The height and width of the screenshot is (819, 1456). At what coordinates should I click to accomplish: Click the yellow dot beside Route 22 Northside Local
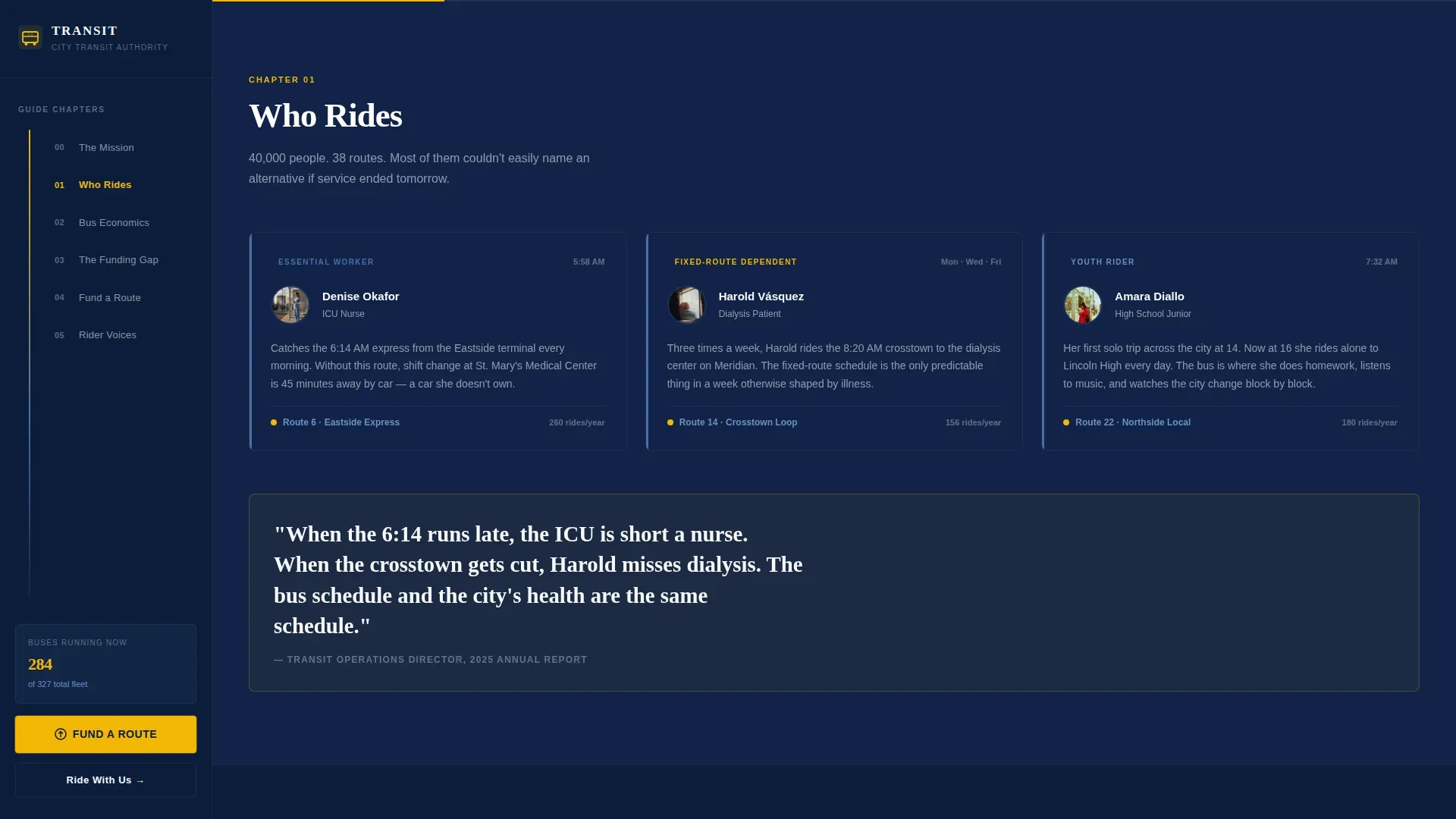click(1066, 422)
